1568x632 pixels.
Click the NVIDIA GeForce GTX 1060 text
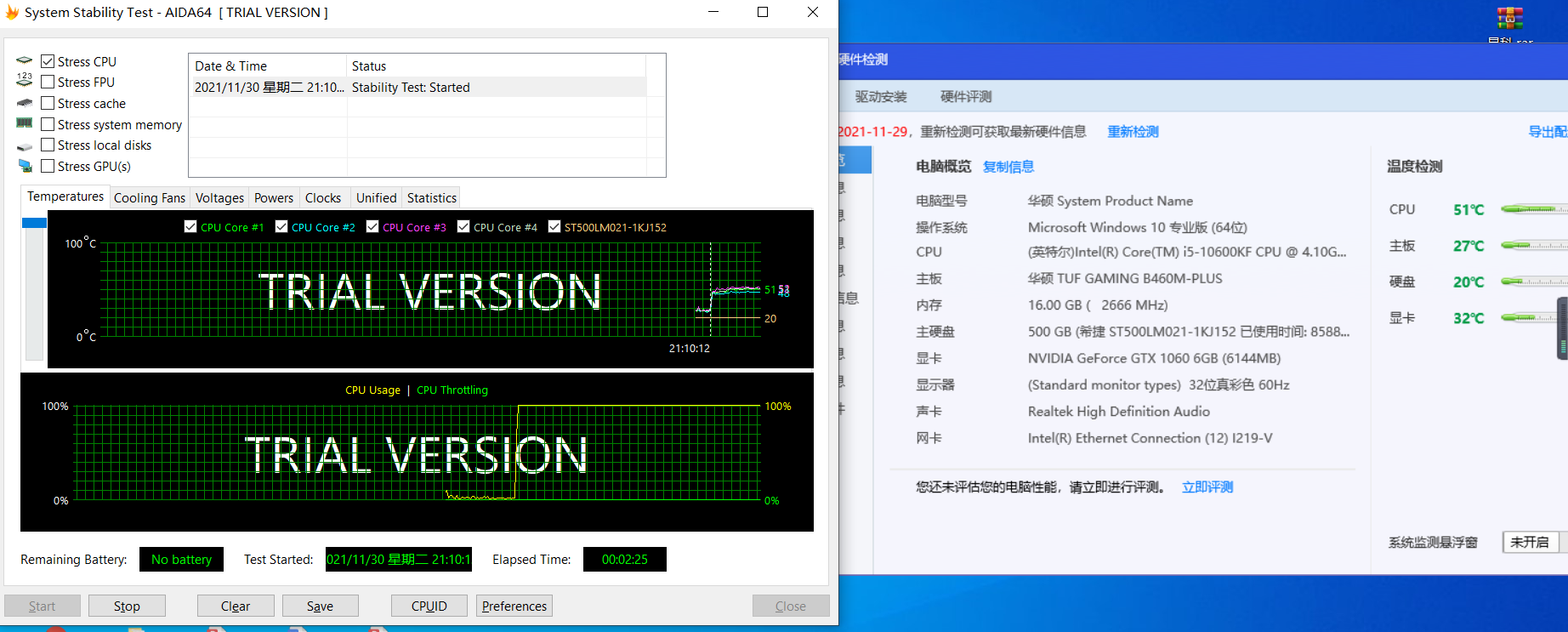(1154, 359)
